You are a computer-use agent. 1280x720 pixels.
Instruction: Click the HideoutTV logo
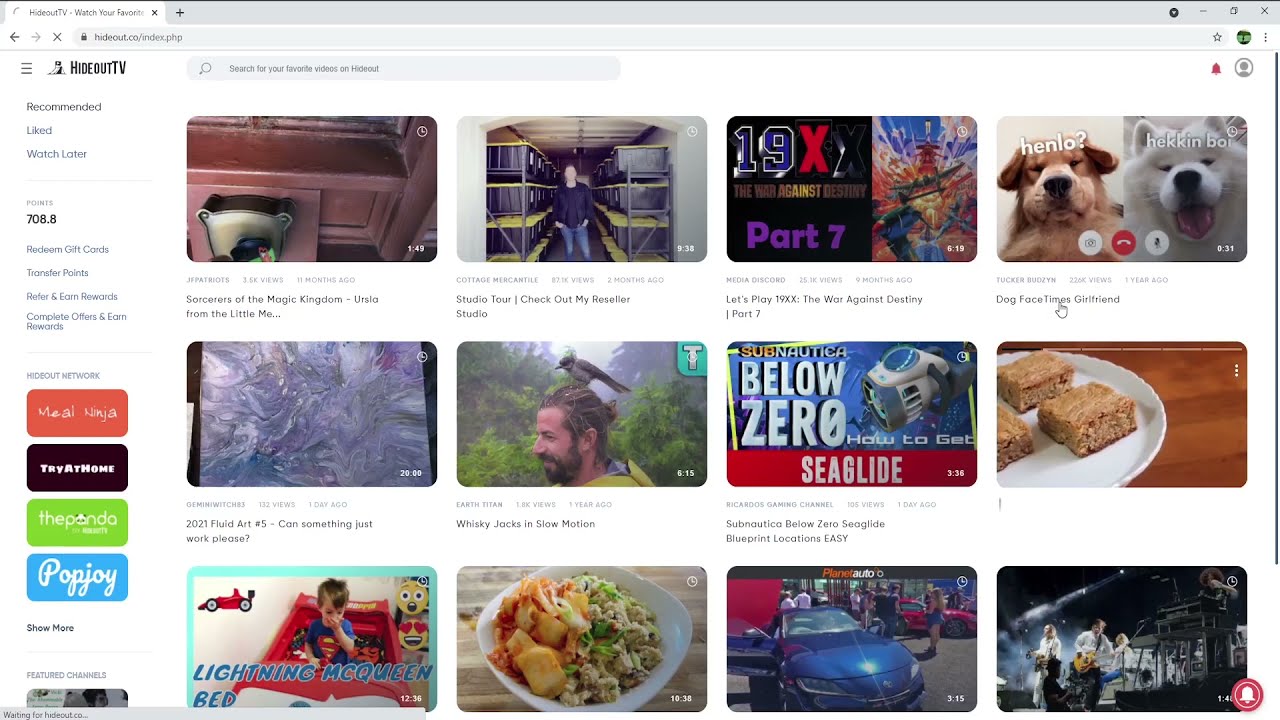tap(87, 68)
